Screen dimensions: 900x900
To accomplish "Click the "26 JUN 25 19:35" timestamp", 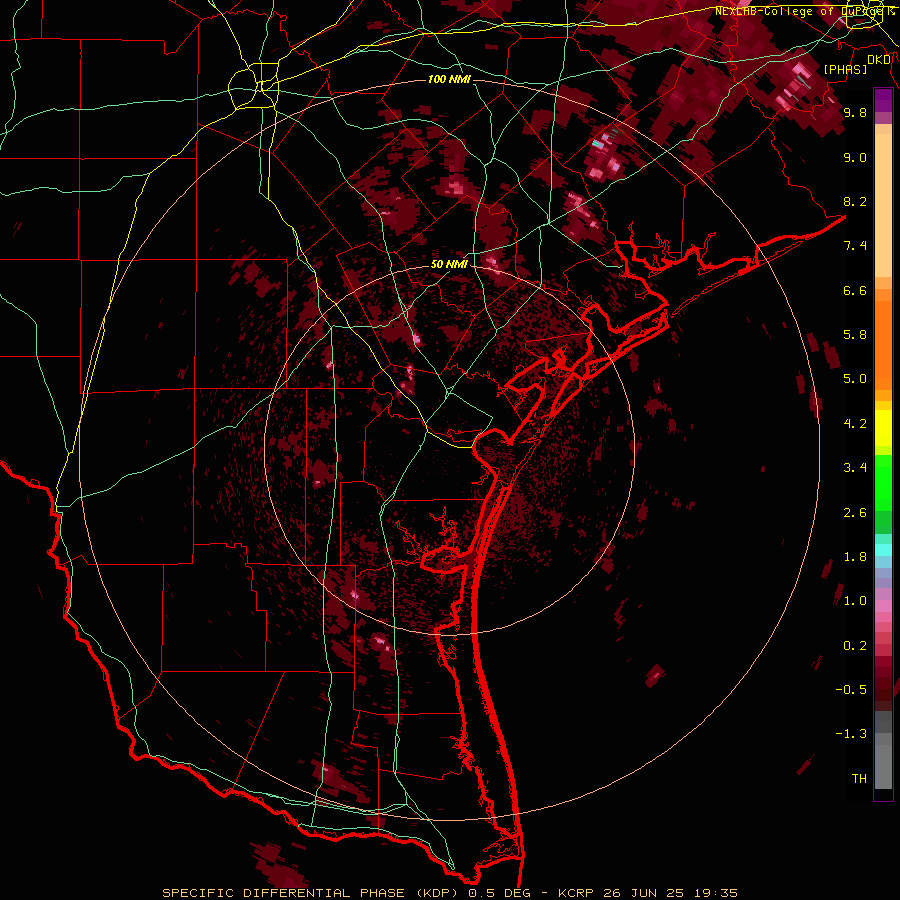I will coord(671,893).
